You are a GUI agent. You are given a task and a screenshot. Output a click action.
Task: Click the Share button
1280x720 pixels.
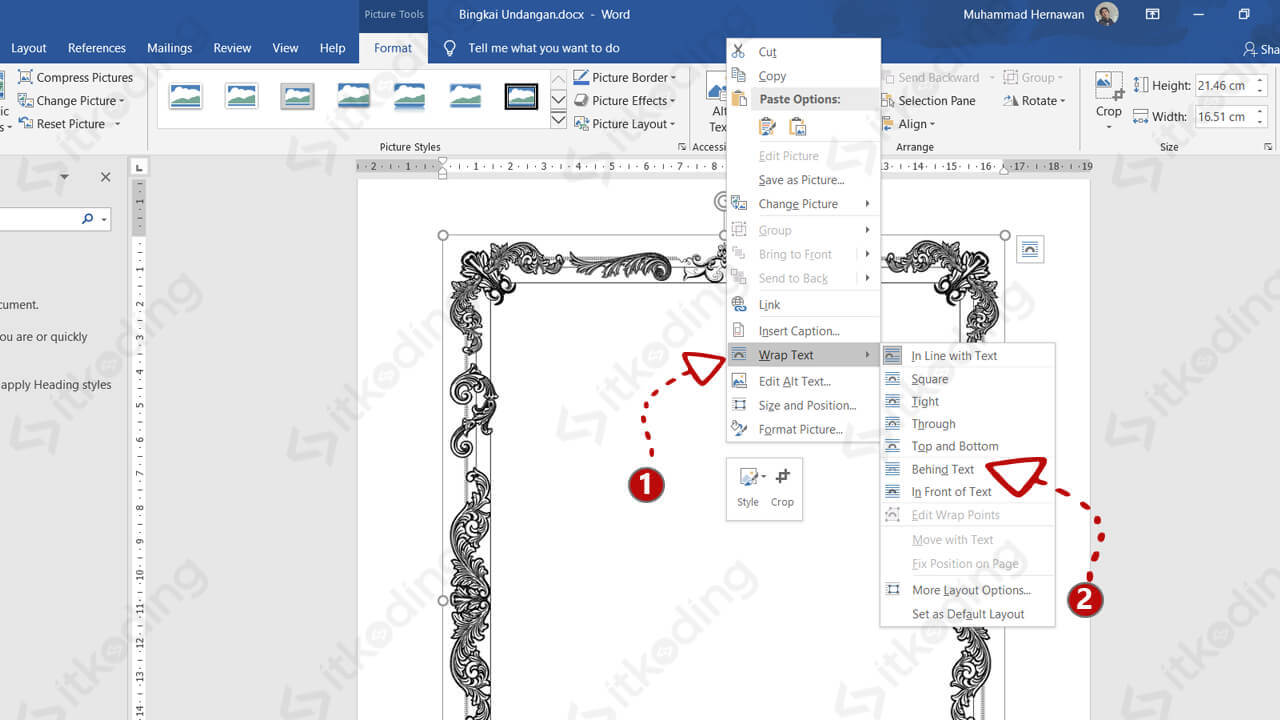tap(1261, 48)
